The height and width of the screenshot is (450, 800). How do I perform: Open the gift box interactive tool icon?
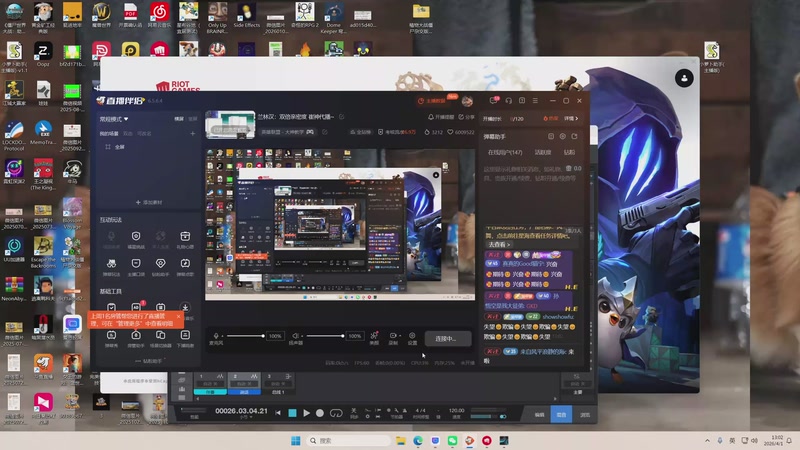(x=185, y=236)
